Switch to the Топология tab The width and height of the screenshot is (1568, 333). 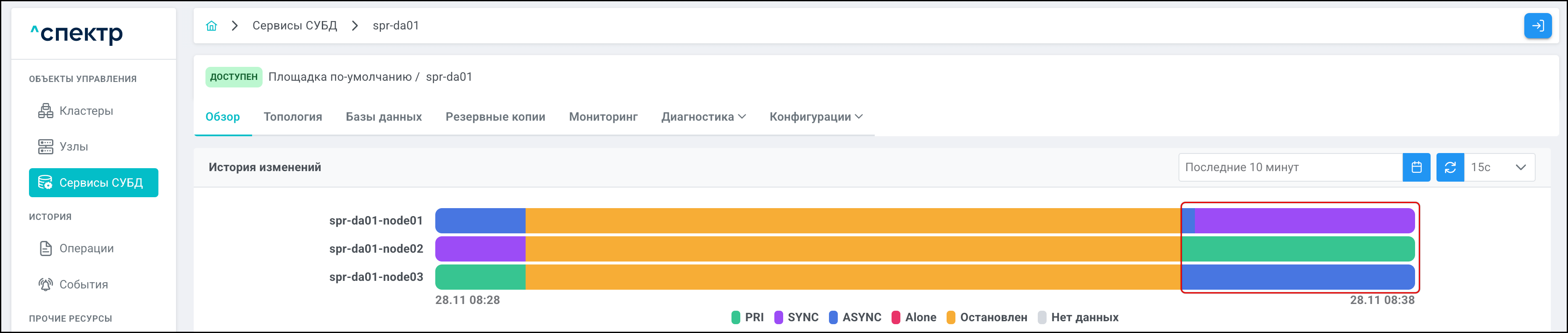click(x=293, y=117)
